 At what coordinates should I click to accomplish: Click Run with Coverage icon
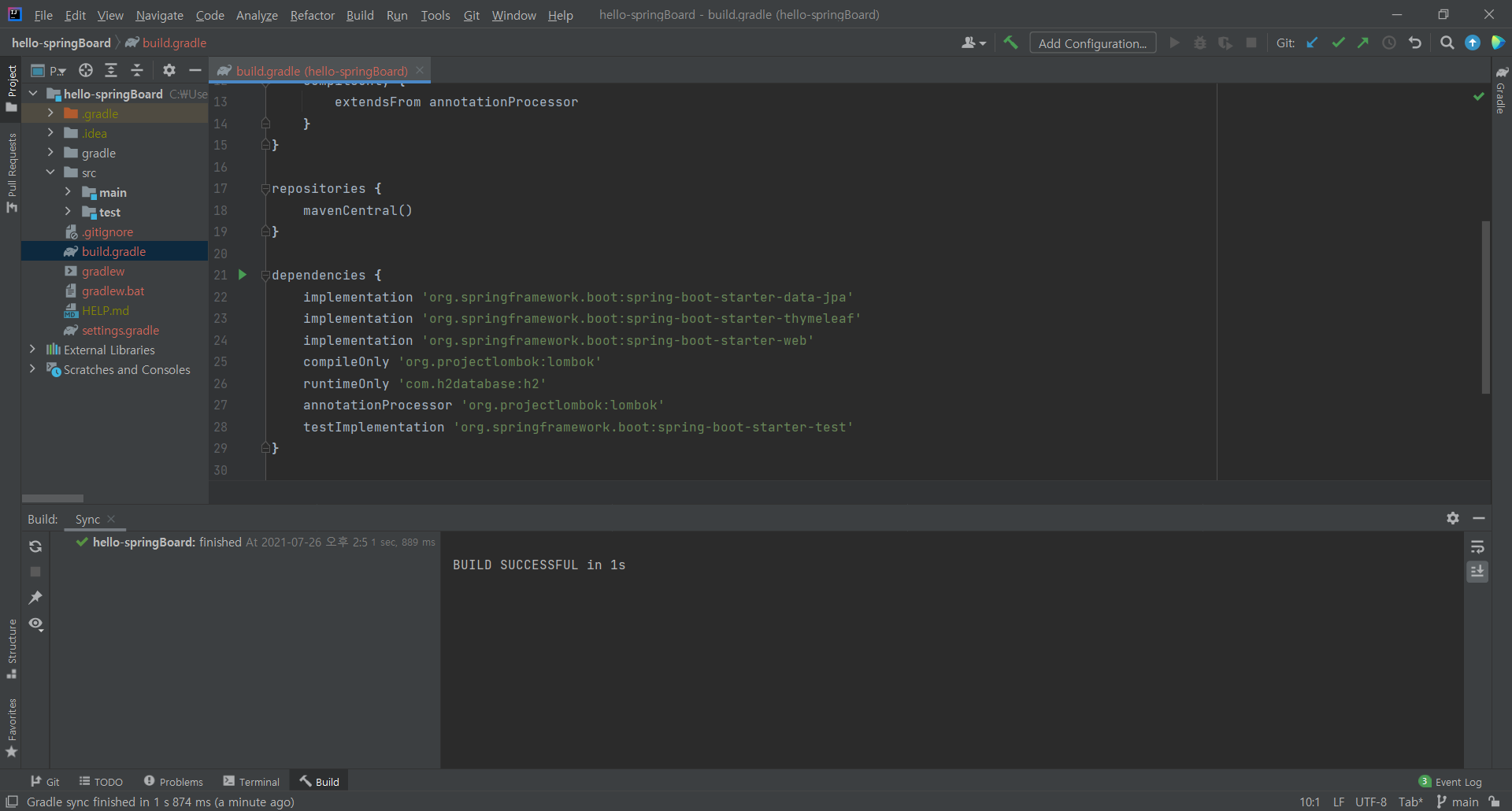pyautogui.click(x=1225, y=43)
